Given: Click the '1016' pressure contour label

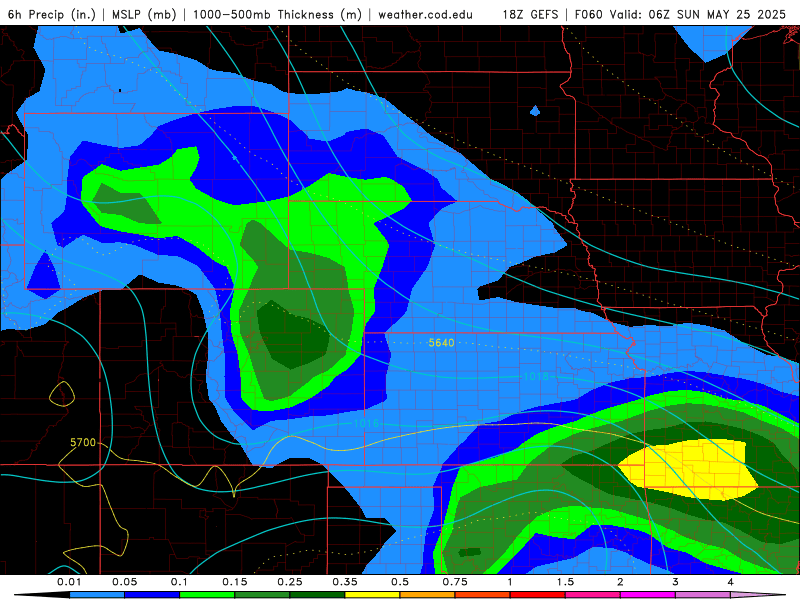Looking at the screenshot, I should (x=366, y=423).
